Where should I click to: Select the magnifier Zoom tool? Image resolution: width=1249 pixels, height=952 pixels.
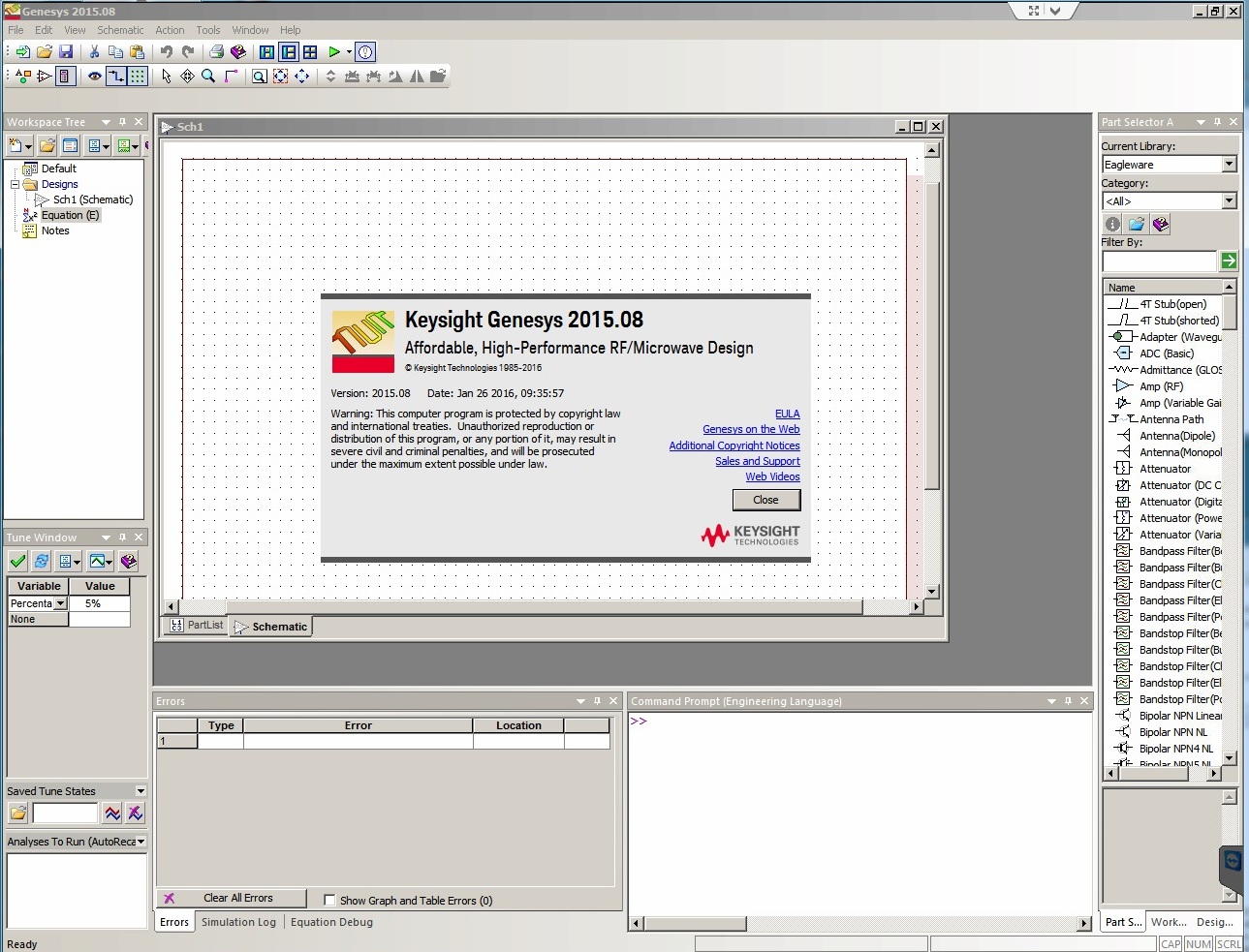[x=208, y=77]
